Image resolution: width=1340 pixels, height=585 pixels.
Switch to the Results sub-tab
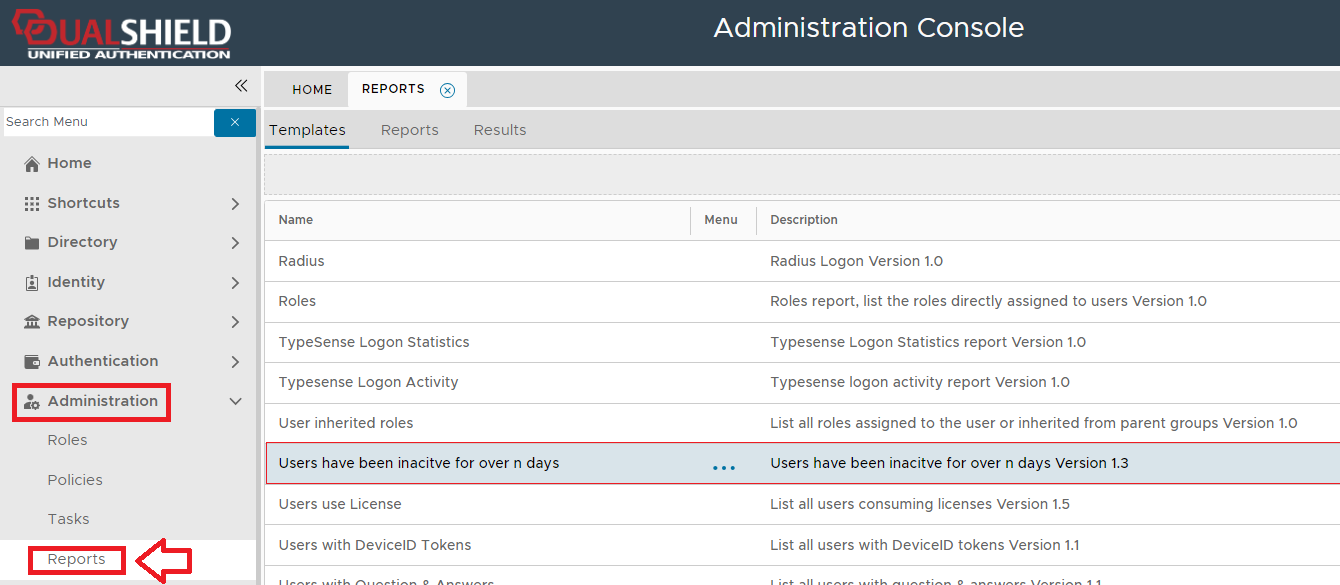(500, 130)
